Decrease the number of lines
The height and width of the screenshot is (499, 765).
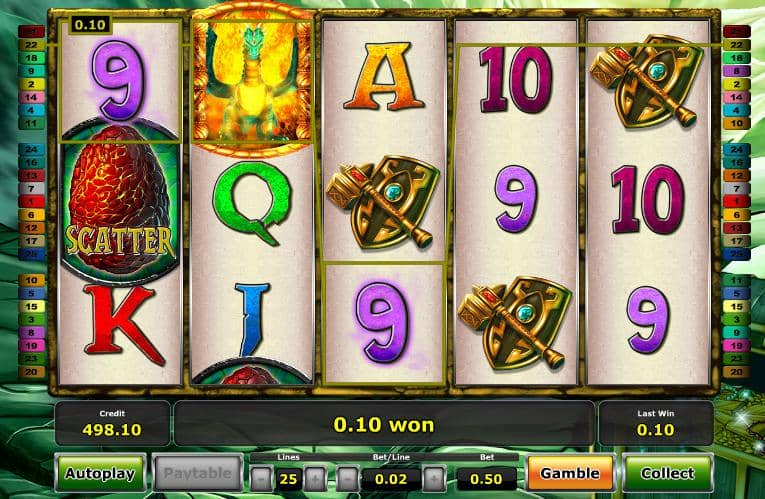pos(262,479)
